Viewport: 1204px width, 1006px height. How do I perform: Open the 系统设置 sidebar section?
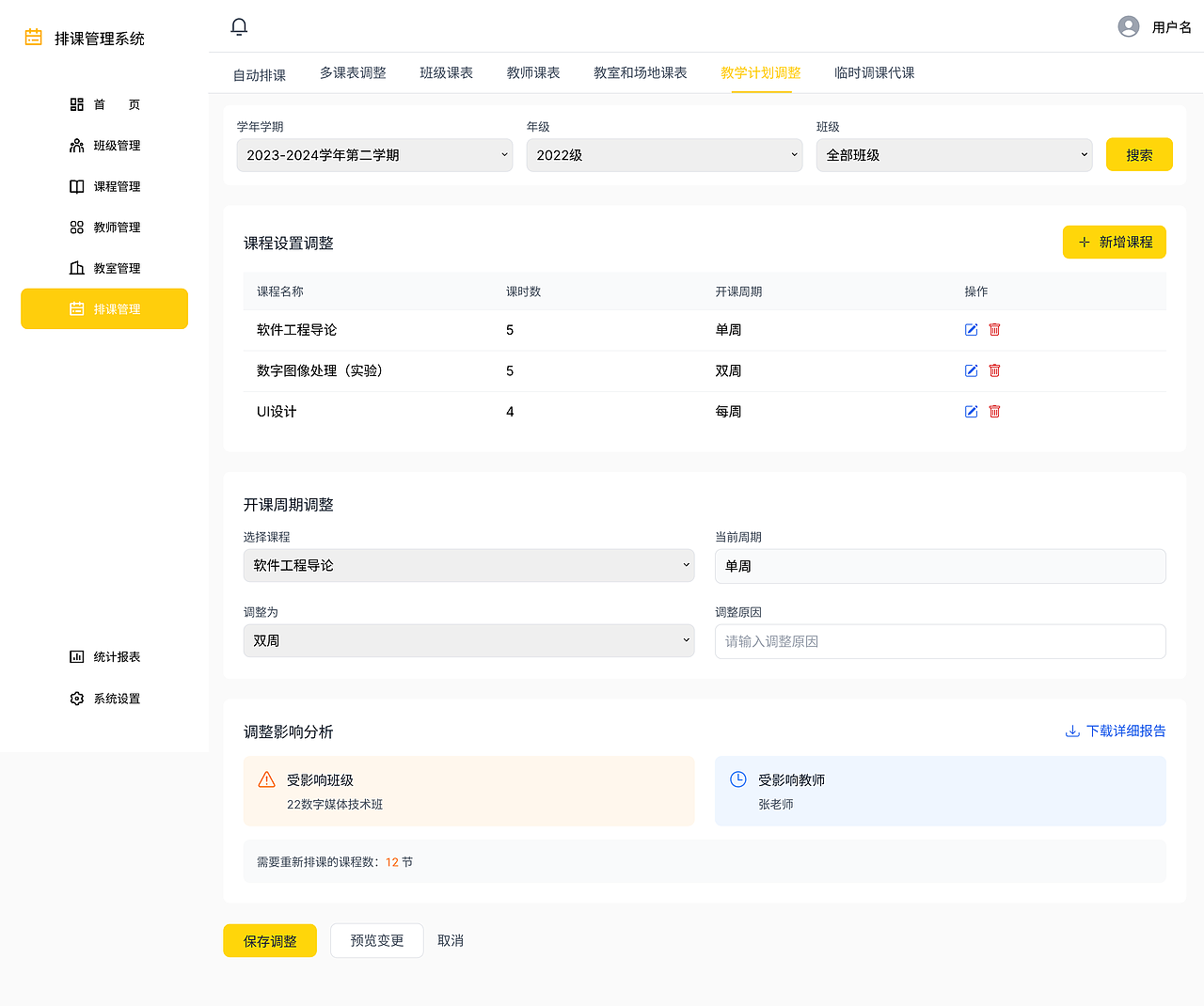click(x=103, y=699)
